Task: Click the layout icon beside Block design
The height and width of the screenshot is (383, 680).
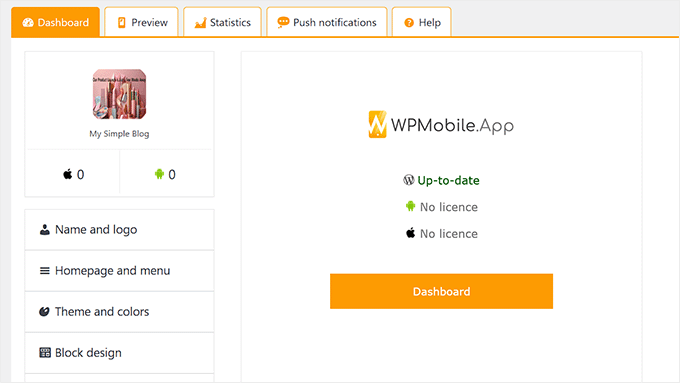Action: (x=45, y=352)
